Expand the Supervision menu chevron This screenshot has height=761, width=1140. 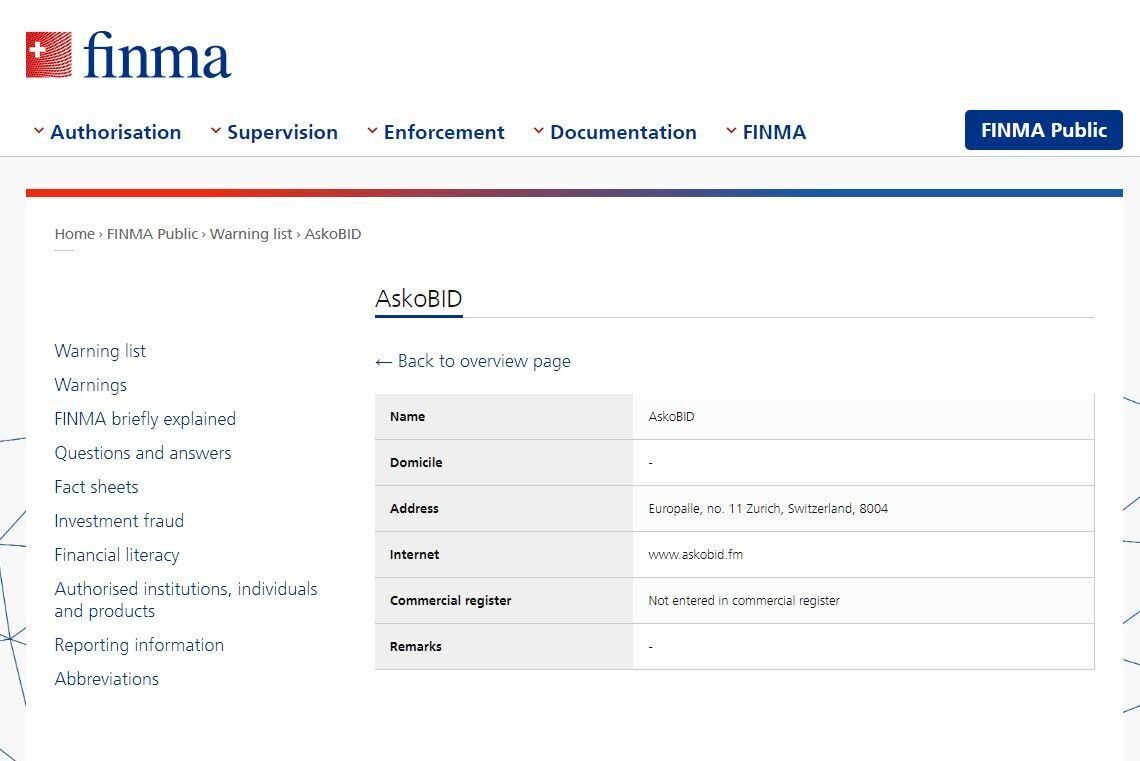(x=215, y=131)
